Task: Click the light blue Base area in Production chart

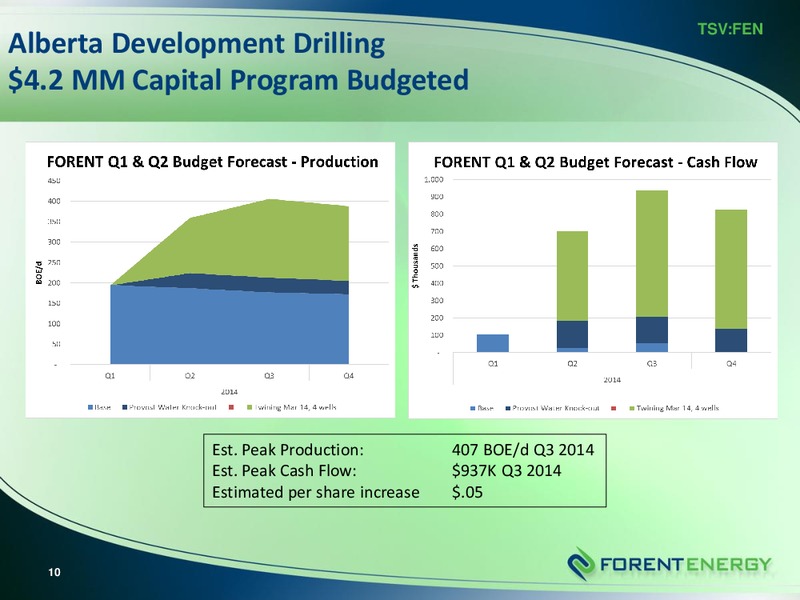Action: pos(230,329)
